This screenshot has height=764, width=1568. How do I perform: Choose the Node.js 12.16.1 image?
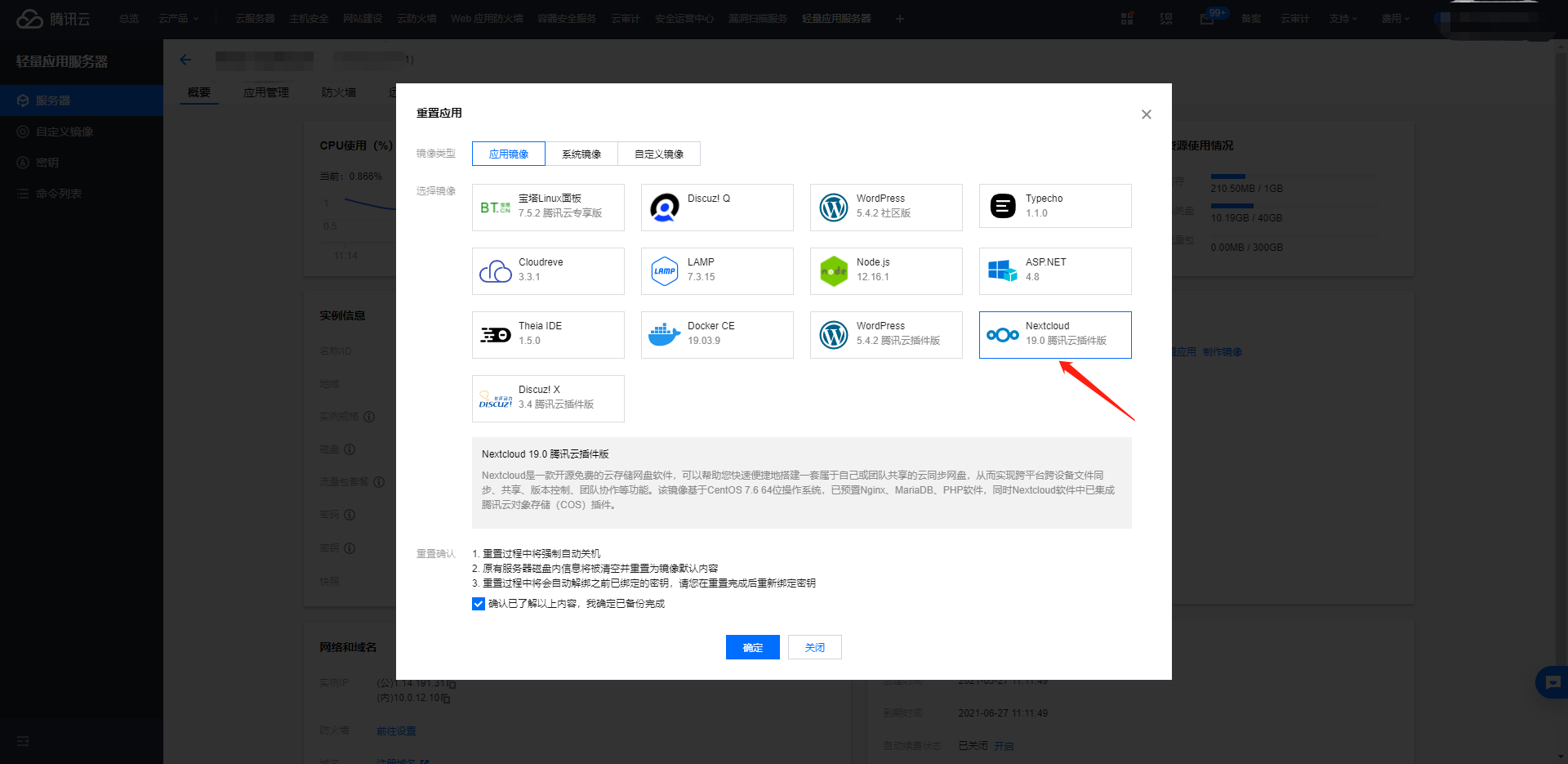pos(886,271)
